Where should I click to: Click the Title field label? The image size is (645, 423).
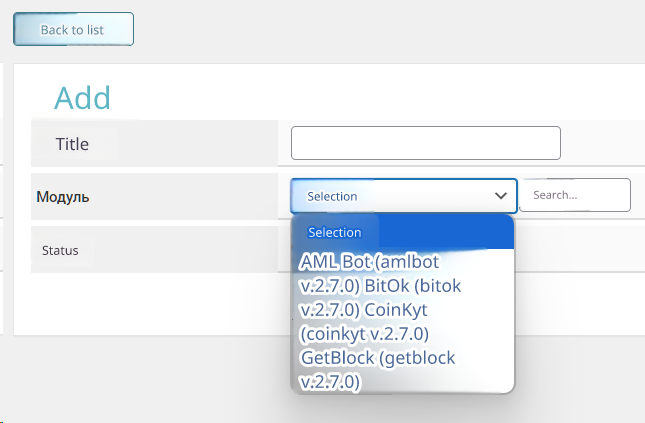click(72, 144)
